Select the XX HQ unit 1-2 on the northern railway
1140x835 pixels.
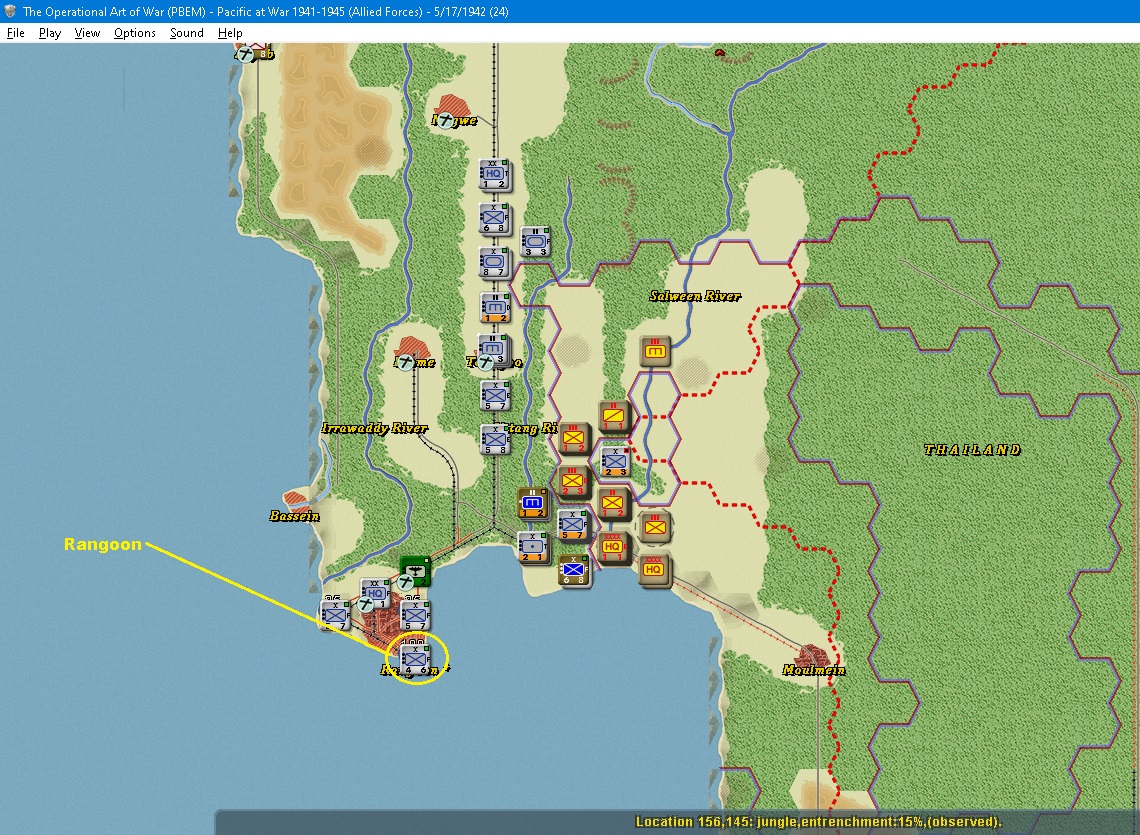point(494,175)
